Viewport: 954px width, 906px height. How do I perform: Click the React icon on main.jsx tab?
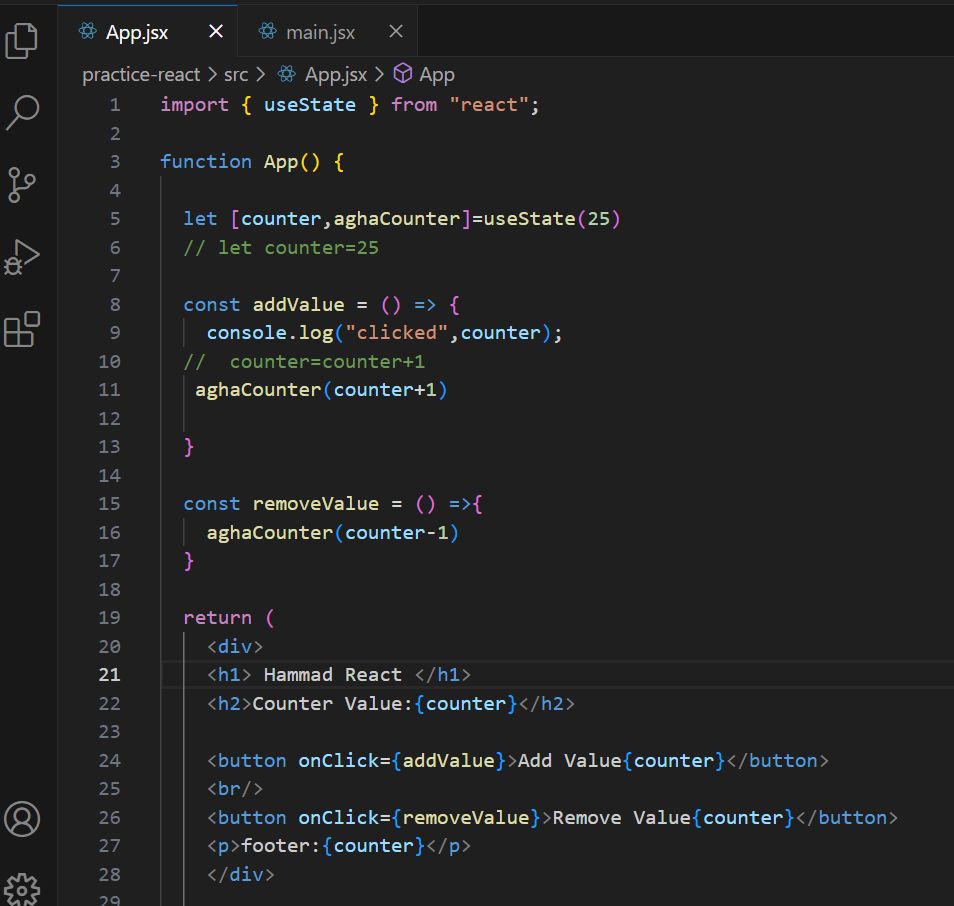click(x=267, y=31)
